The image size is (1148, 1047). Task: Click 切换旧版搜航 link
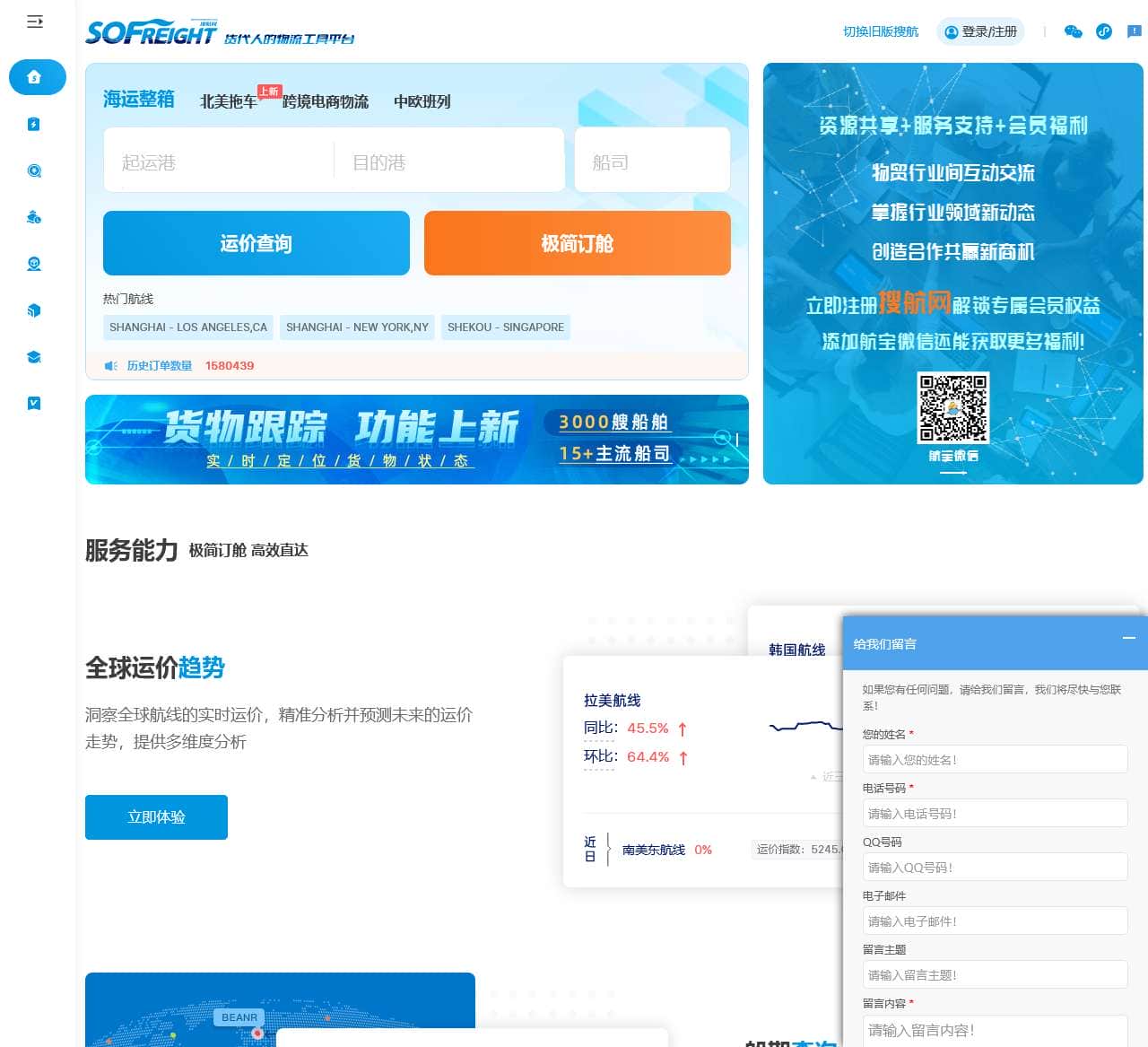click(881, 31)
